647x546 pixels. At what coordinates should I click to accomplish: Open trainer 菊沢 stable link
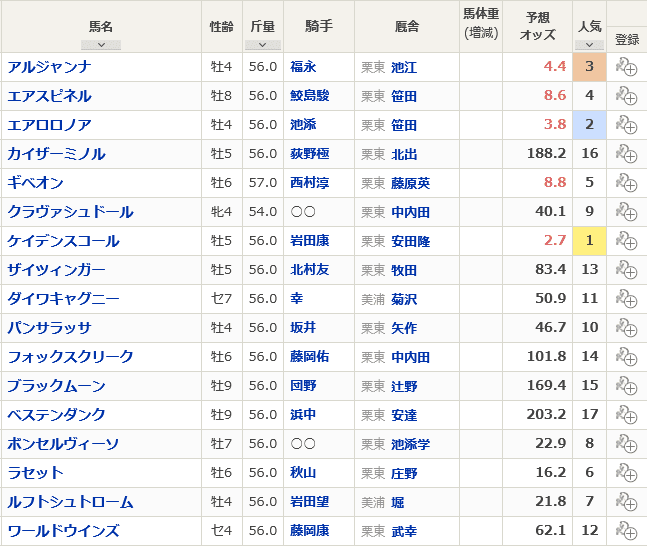404,299
